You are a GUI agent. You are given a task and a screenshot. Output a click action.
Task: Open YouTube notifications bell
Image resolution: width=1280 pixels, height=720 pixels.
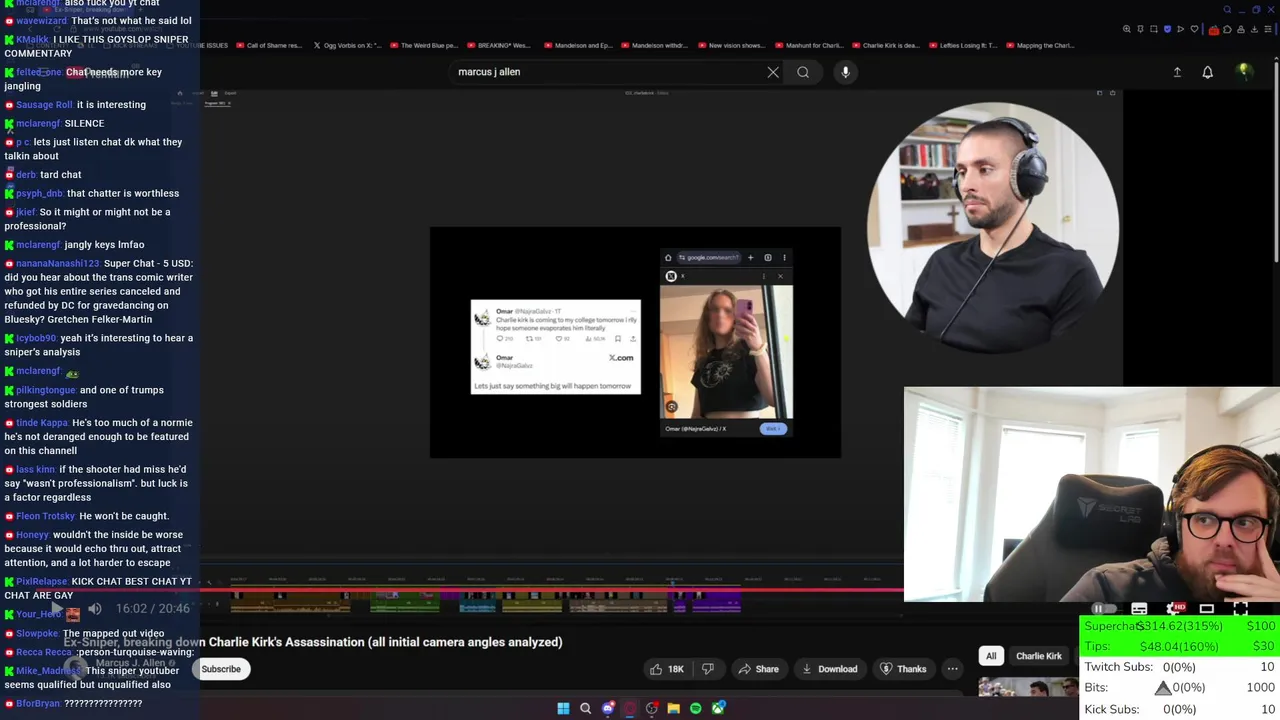1207,72
